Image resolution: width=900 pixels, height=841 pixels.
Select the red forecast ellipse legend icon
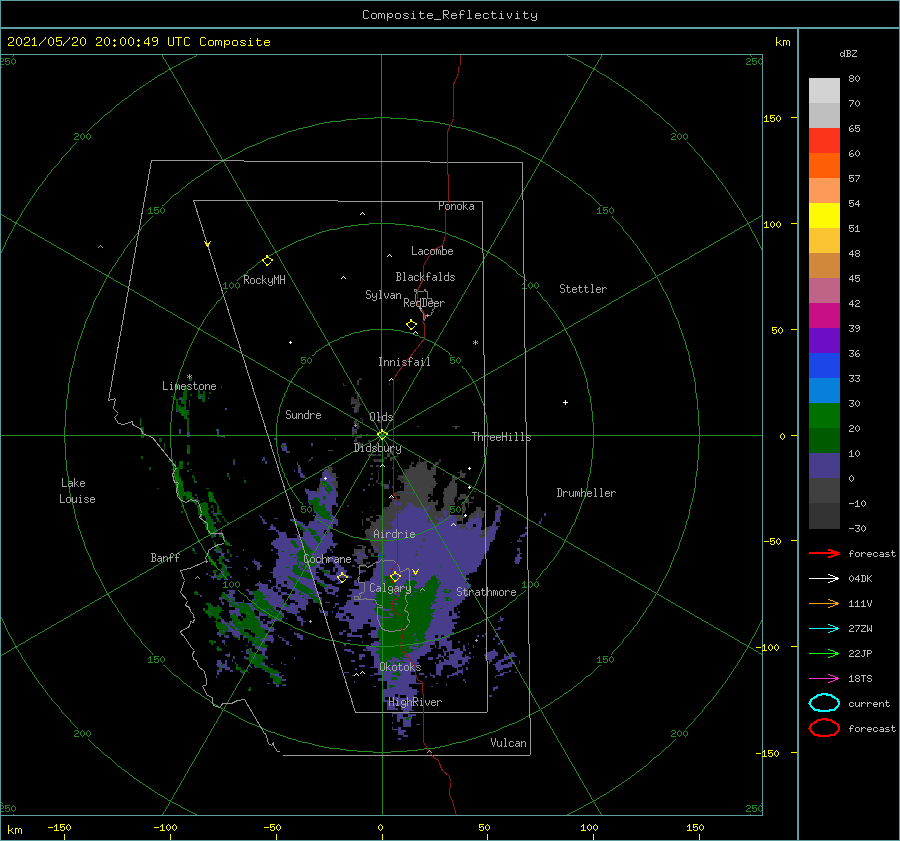(824, 728)
